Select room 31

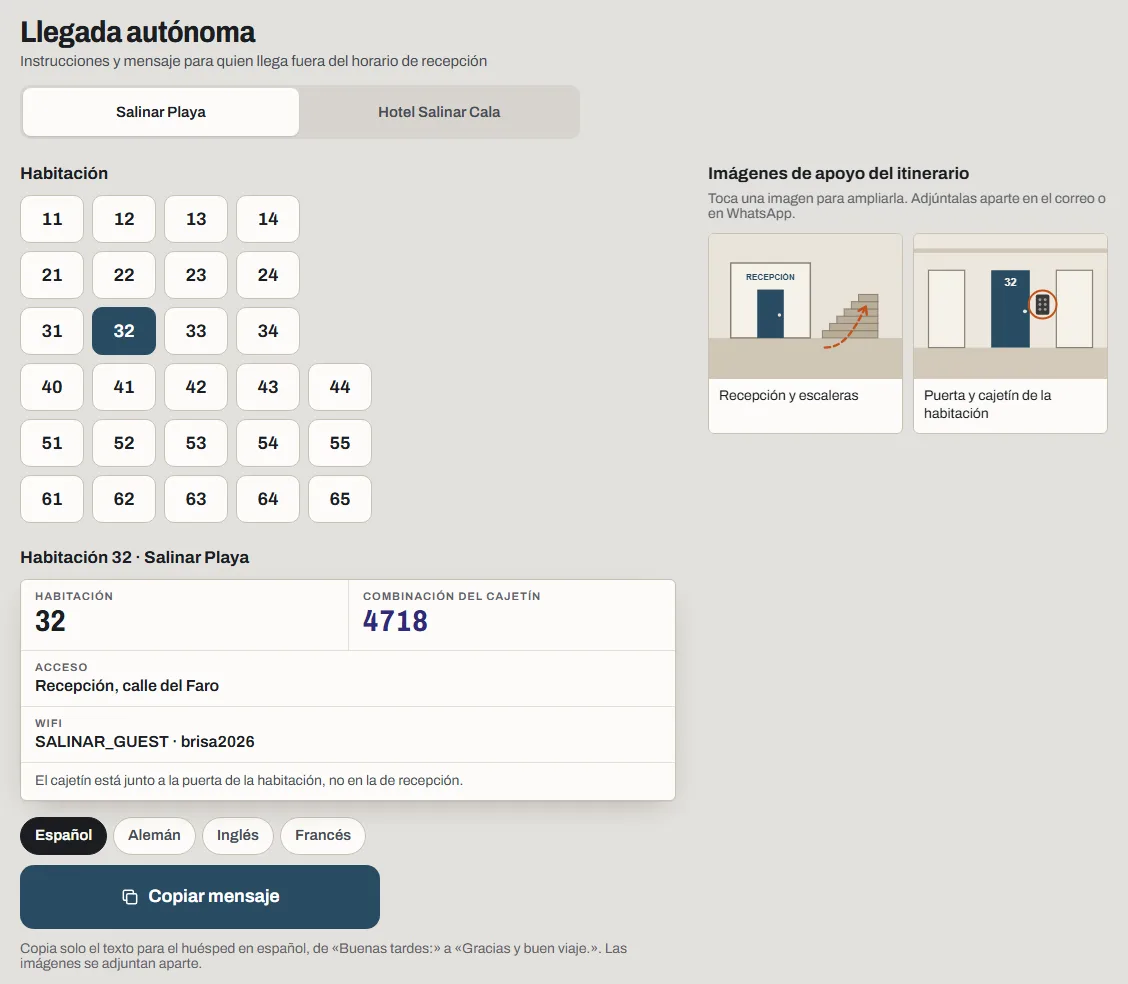click(52, 331)
